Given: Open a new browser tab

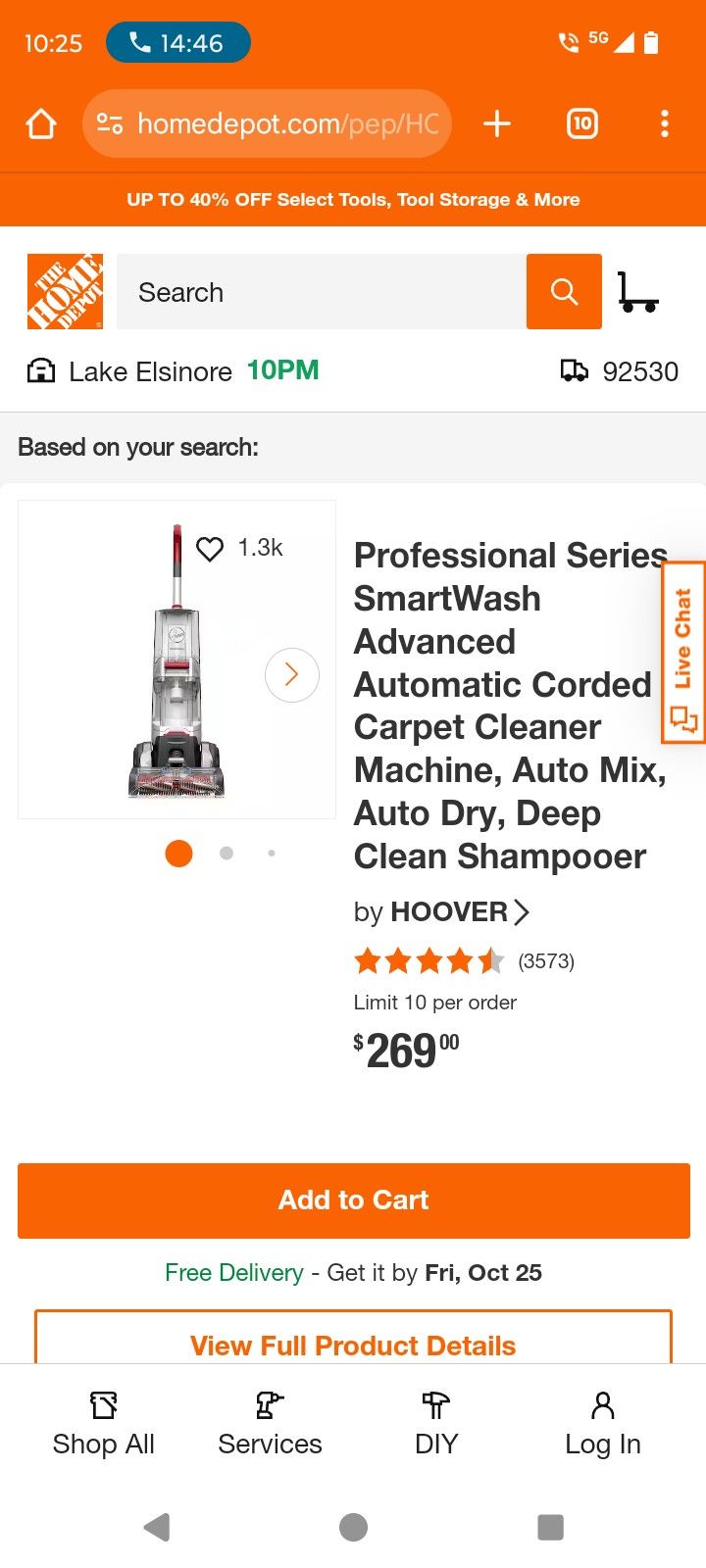Looking at the screenshot, I should click(497, 124).
